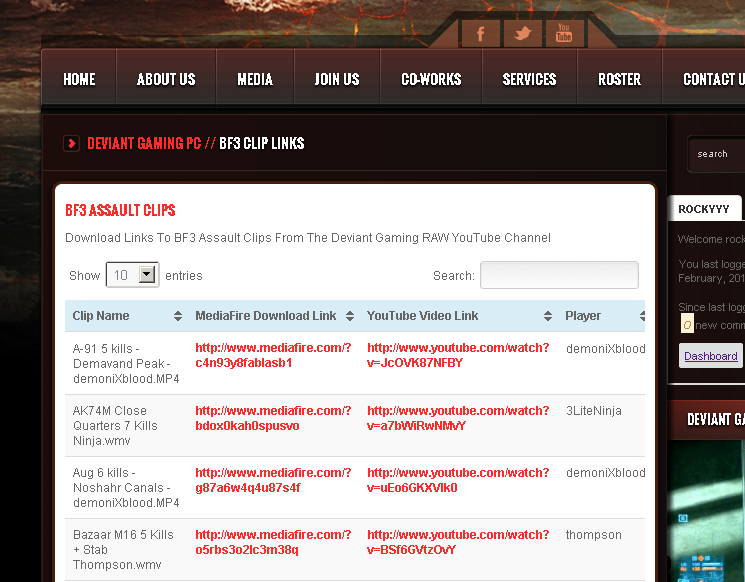745x582 pixels.
Task: Click demoniXblood in the A-91 row
Action: coord(605,349)
